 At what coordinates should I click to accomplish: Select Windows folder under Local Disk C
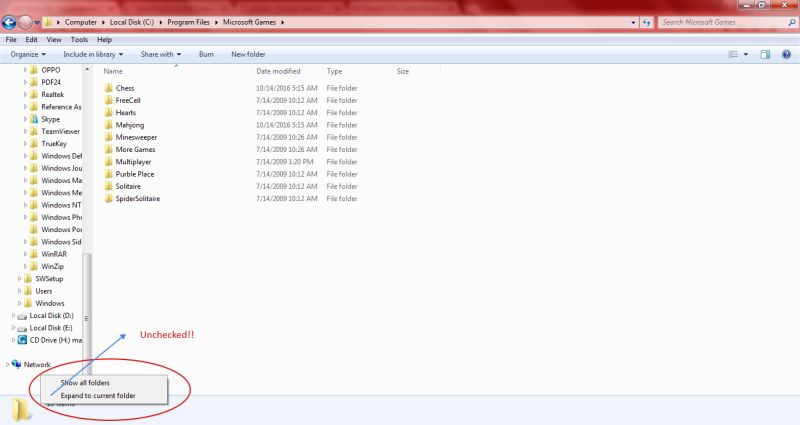pos(50,303)
